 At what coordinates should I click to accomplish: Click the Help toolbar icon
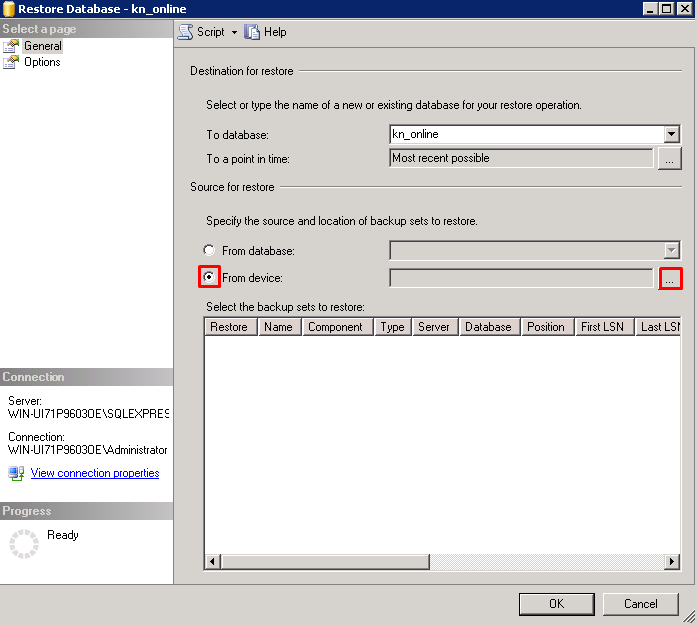click(252, 32)
